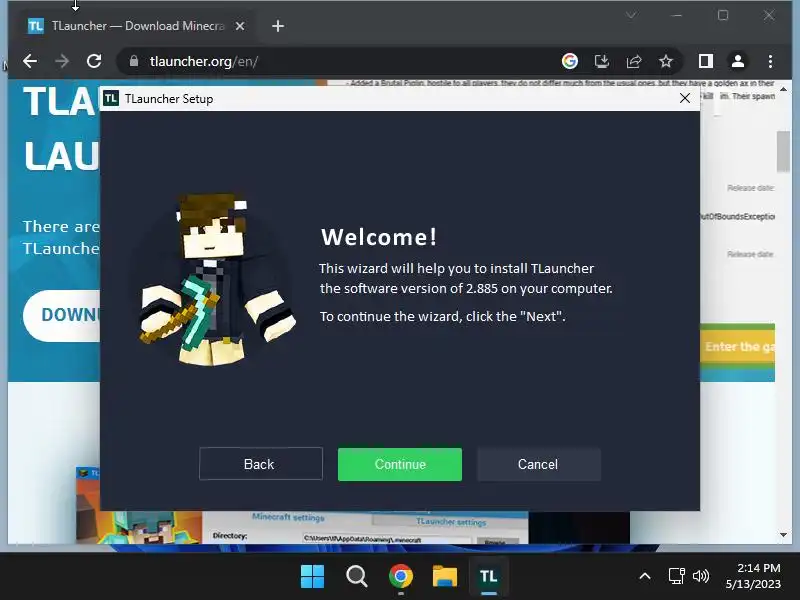
Task: Click the Welcome! heading text
Action: pyautogui.click(x=379, y=237)
